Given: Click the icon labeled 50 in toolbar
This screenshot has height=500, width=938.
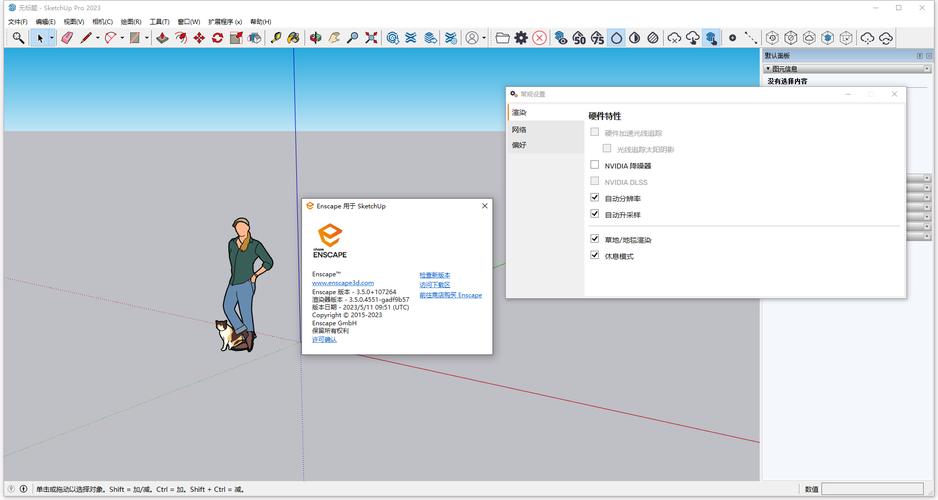Looking at the screenshot, I should pos(579,38).
